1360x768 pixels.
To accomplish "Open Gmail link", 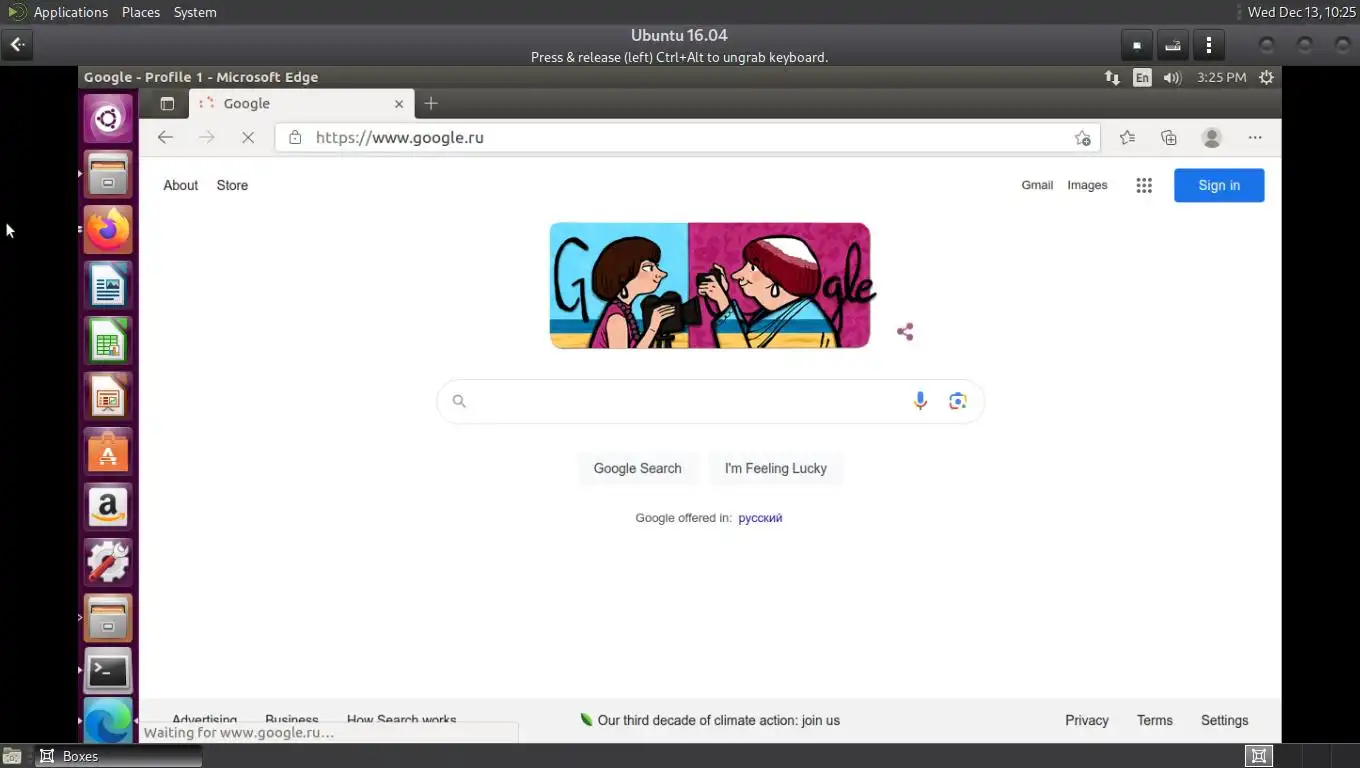I will pyautogui.click(x=1037, y=185).
